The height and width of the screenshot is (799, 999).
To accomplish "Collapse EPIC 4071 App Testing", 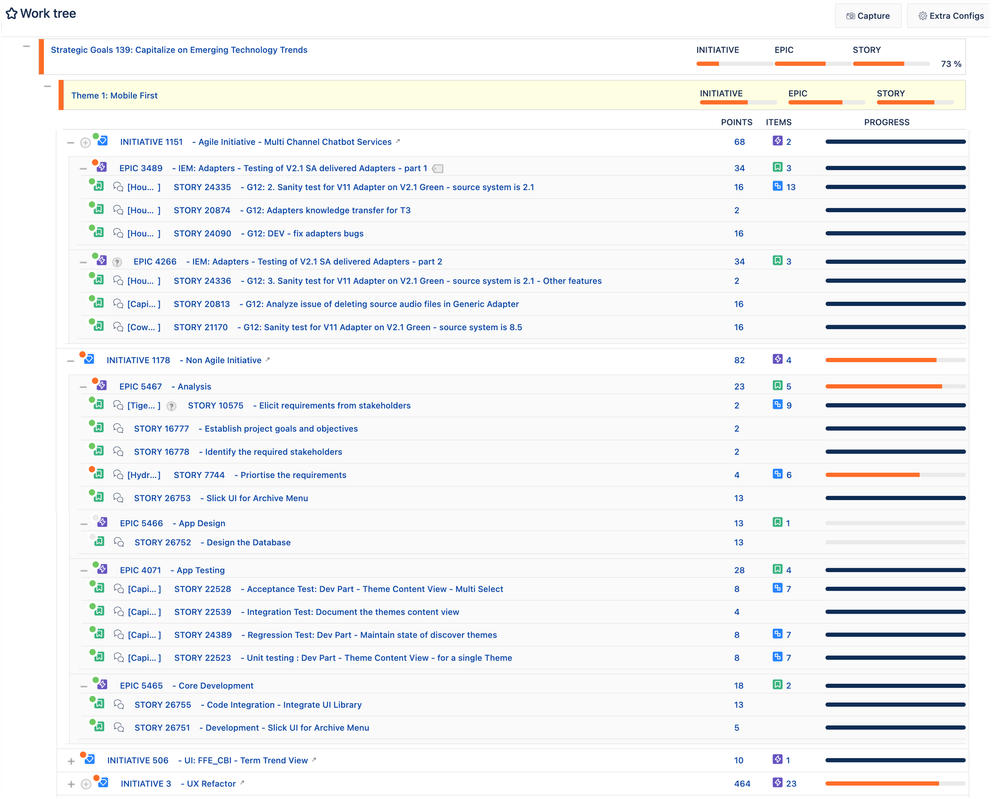I will pos(84,570).
